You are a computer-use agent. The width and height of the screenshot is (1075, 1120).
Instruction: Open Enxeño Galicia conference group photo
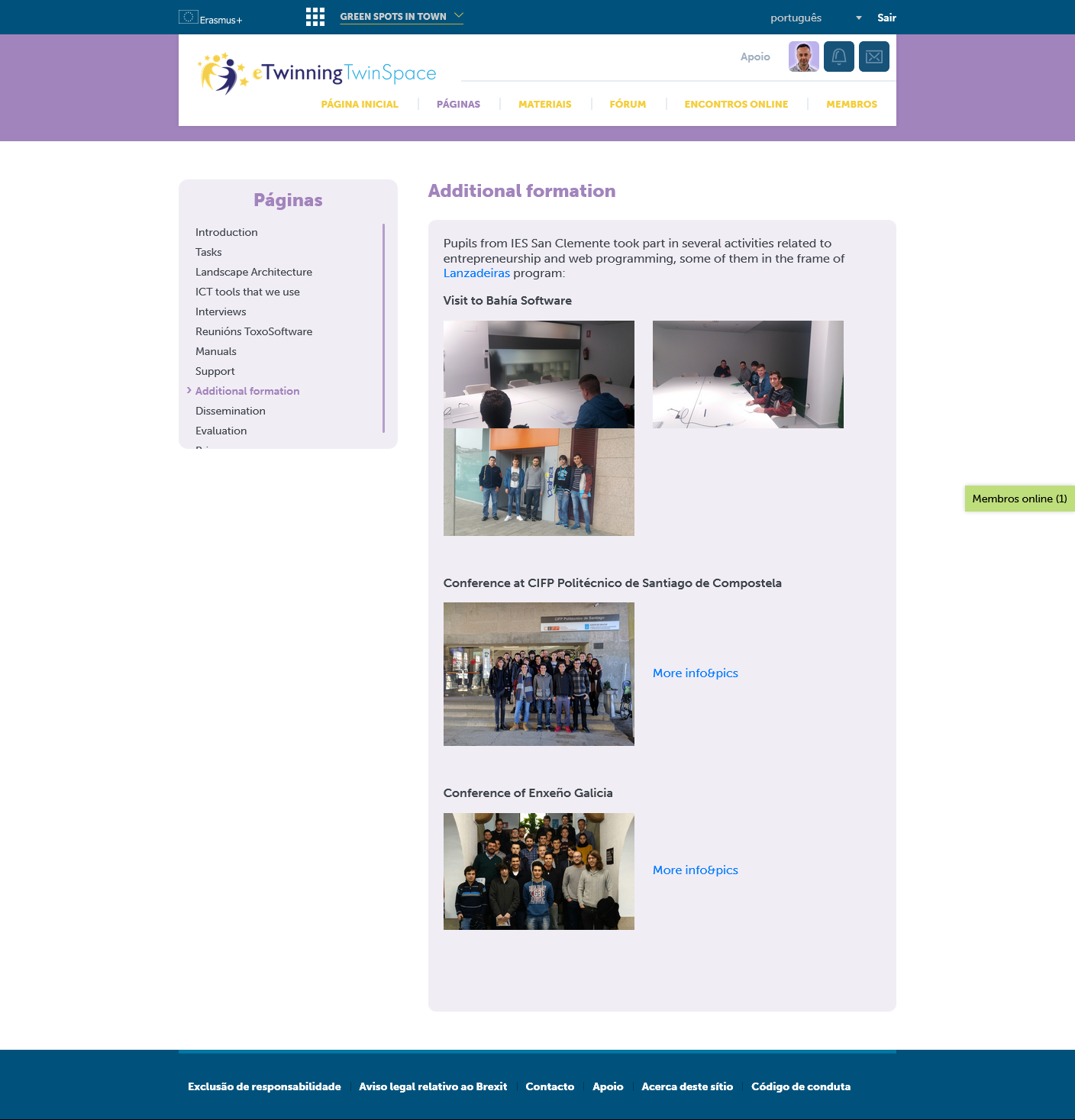coord(539,871)
